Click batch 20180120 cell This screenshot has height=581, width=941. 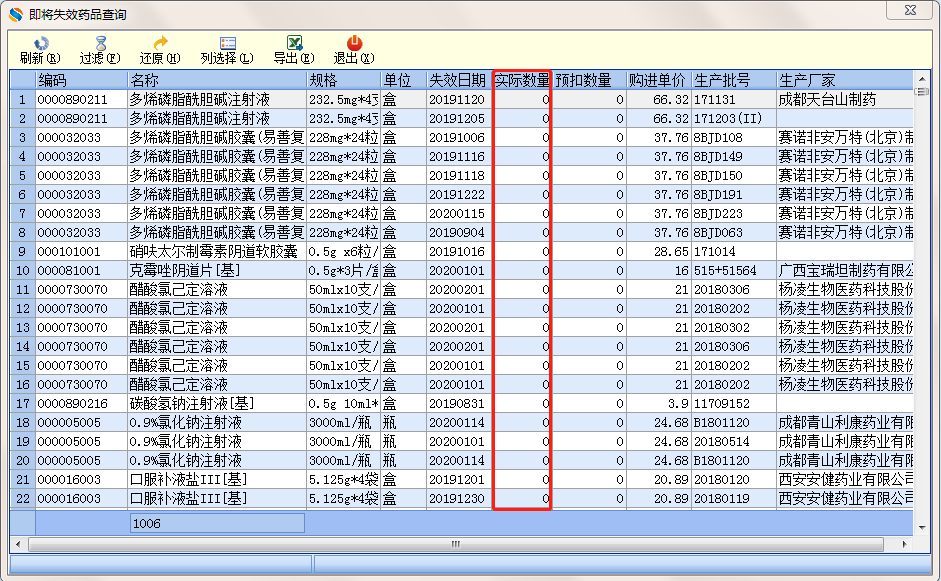tap(734, 480)
